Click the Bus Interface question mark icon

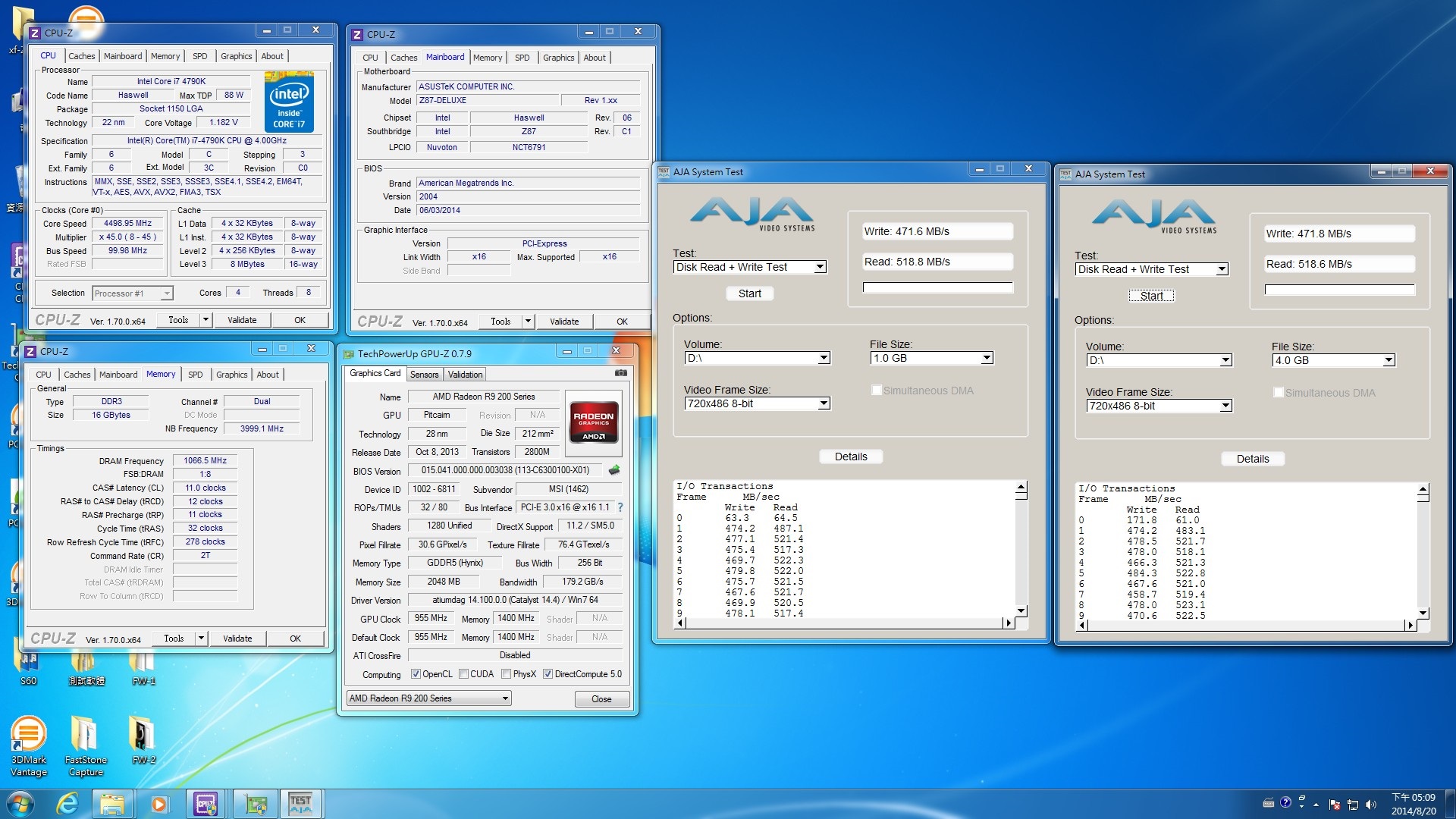tap(620, 507)
